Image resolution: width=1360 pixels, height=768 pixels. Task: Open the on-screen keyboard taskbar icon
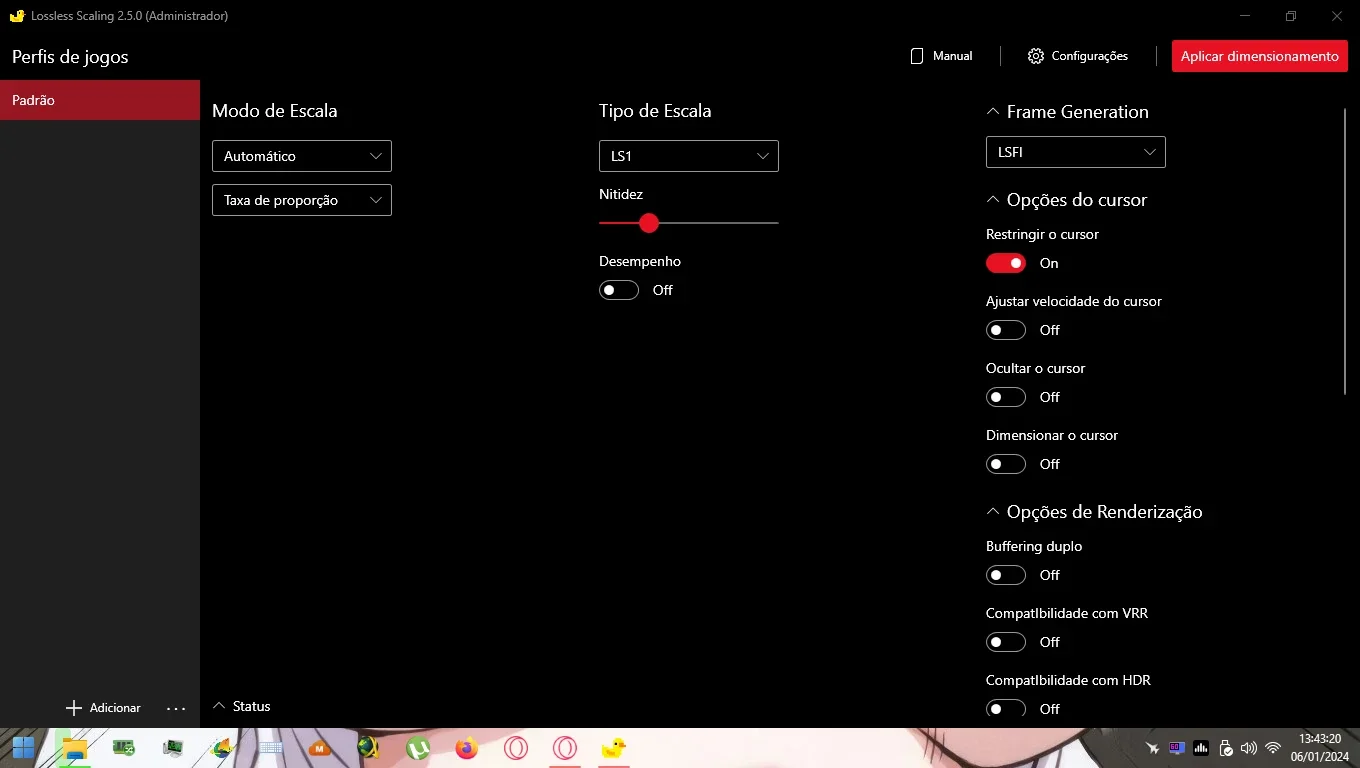(x=271, y=748)
